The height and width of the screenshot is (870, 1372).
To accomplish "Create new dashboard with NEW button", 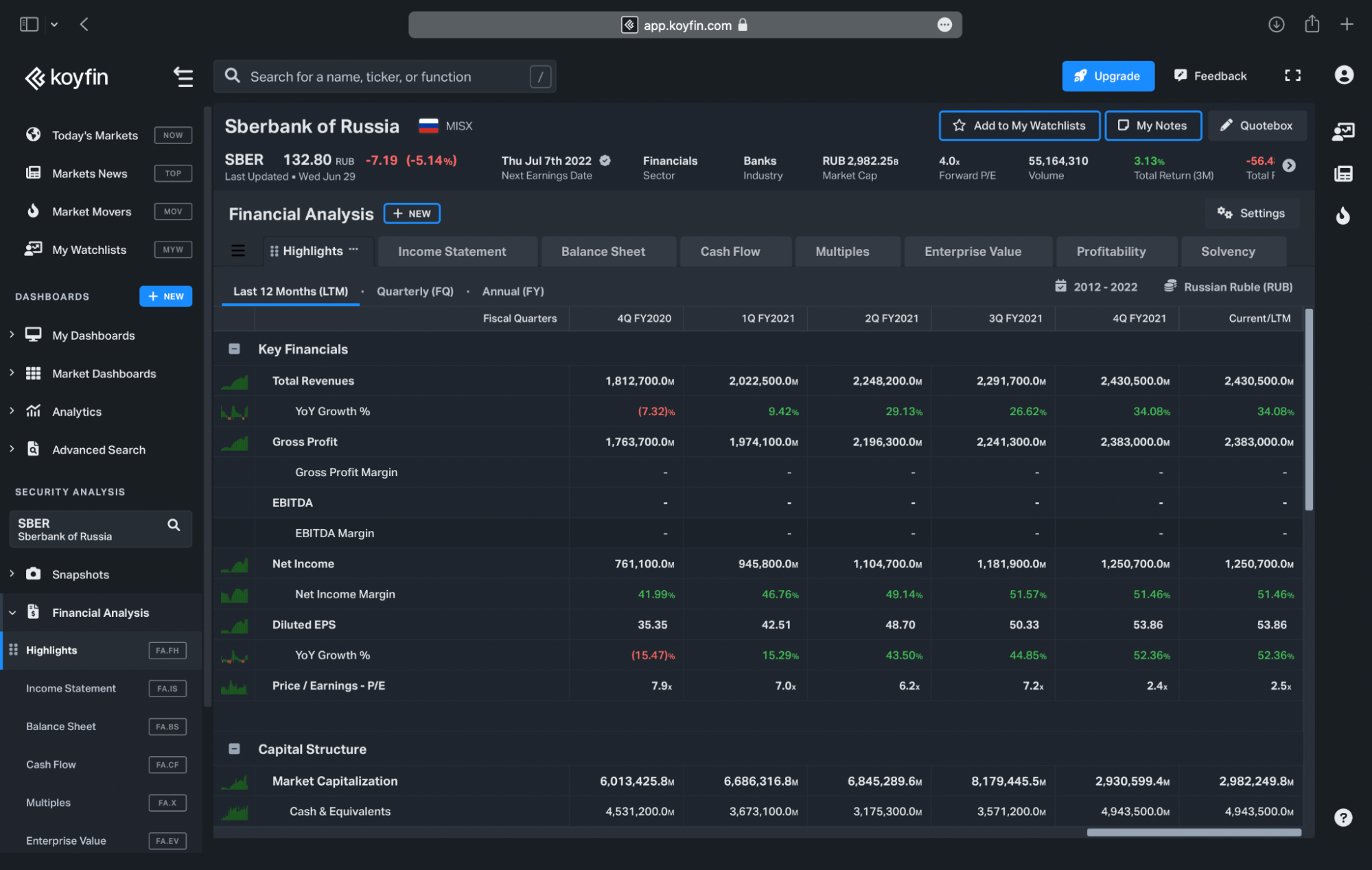I will pyautogui.click(x=165, y=296).
